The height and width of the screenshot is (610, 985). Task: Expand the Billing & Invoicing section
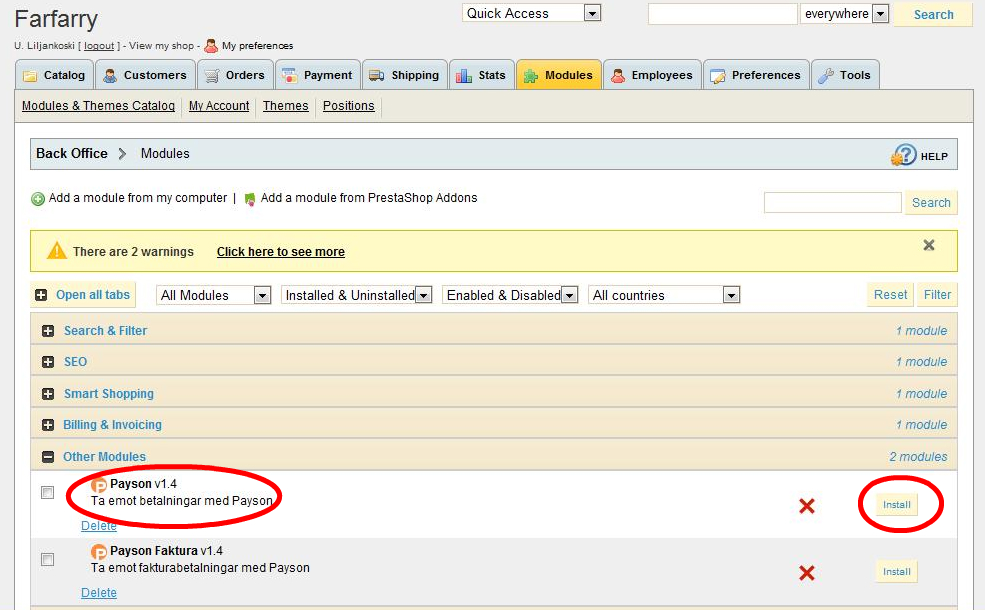coord(48,425)
